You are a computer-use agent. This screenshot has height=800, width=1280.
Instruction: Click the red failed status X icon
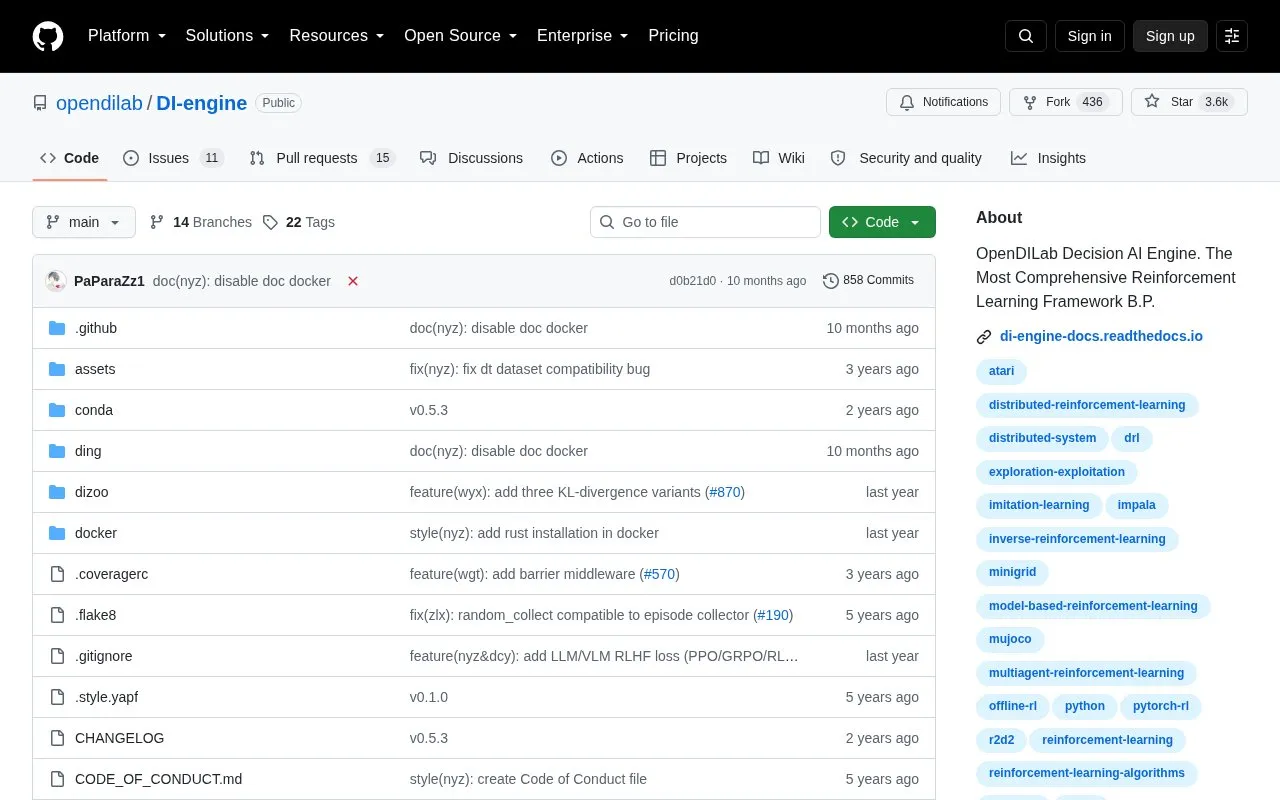click(x=353, y=281)
